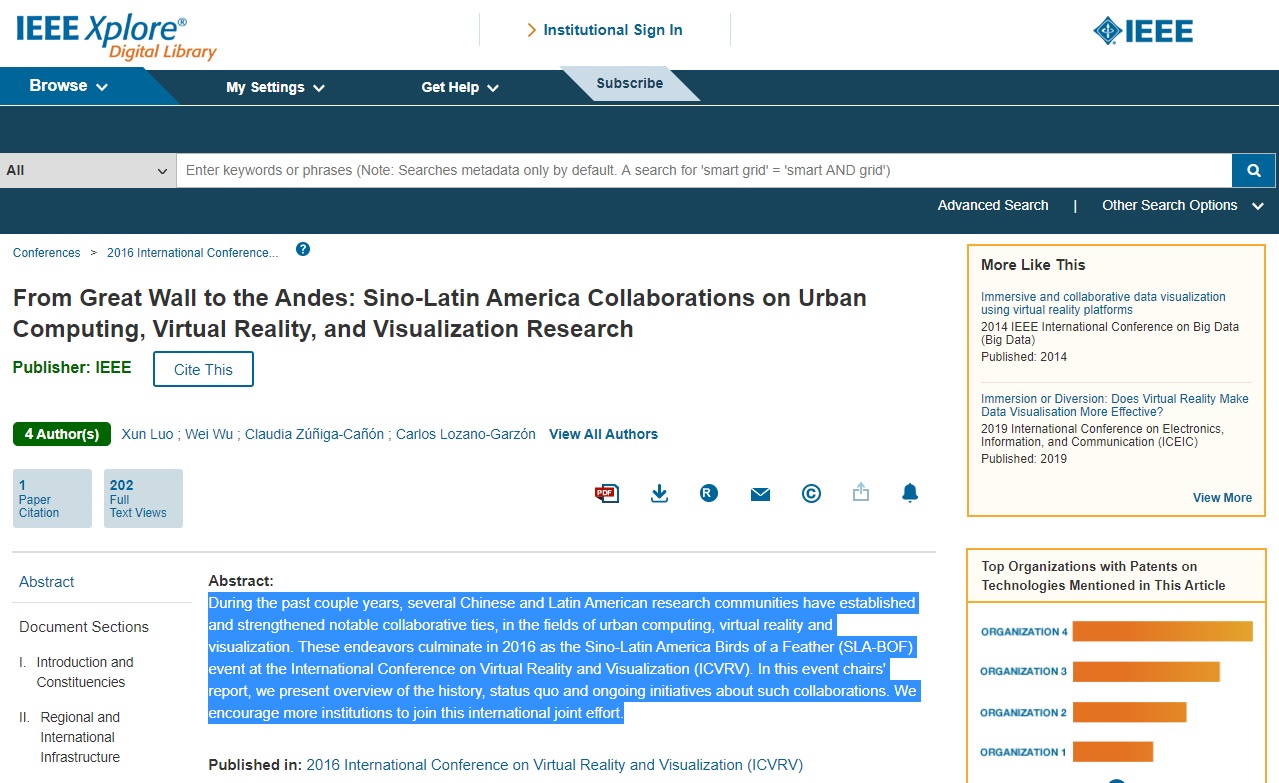Click the circled R reprints icon
The height and width of the screenshot is (783, 1279).
click(709, 493)
